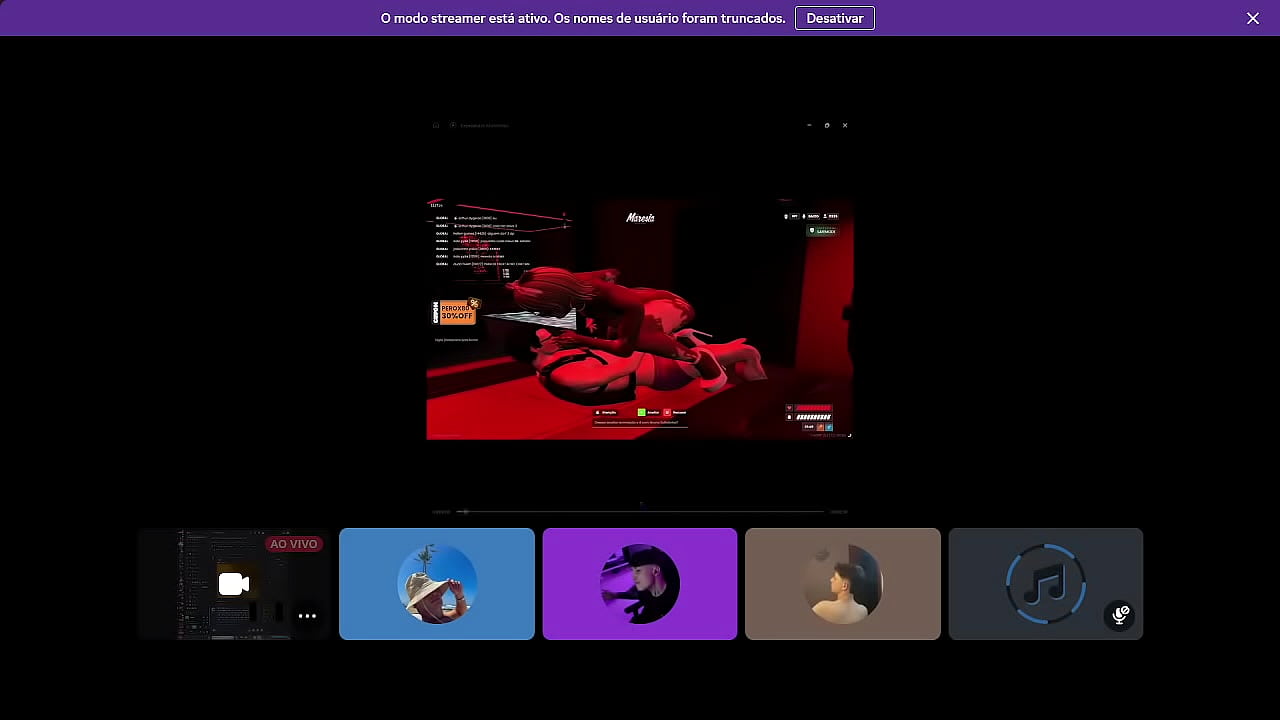Maximize the streamed inner window
This screenshot has height=720, width=1280.
click(827, 125)
